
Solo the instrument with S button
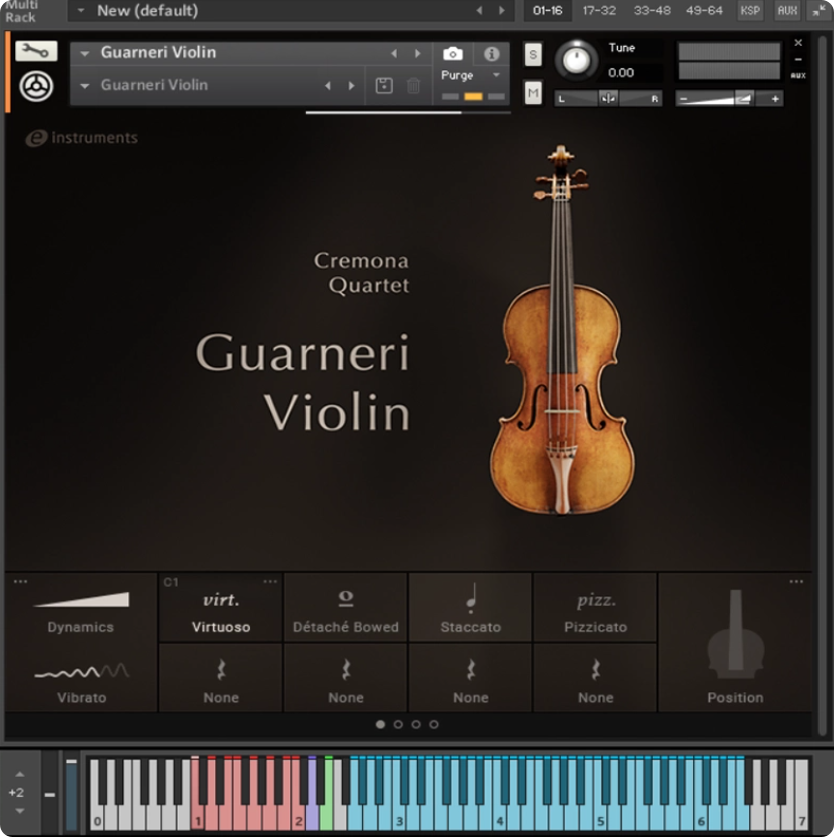tap(533, 54)
